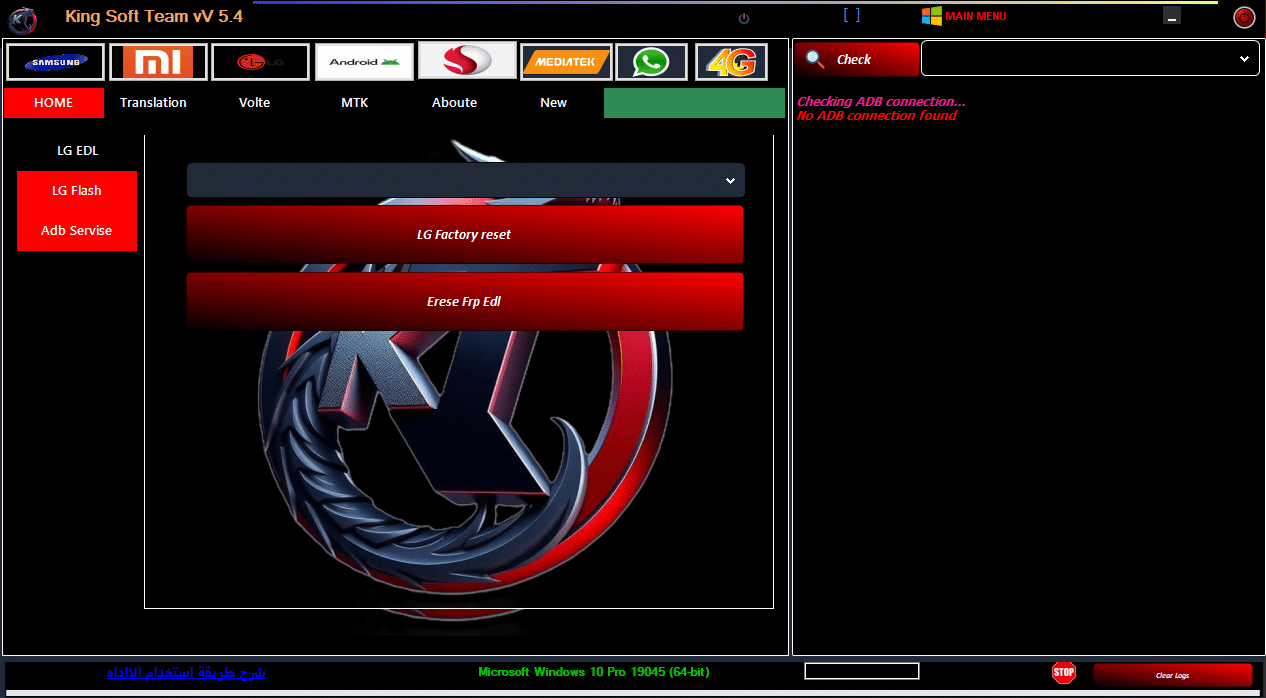Open the model selection dropdown in center panel

[x=464, y=180]
